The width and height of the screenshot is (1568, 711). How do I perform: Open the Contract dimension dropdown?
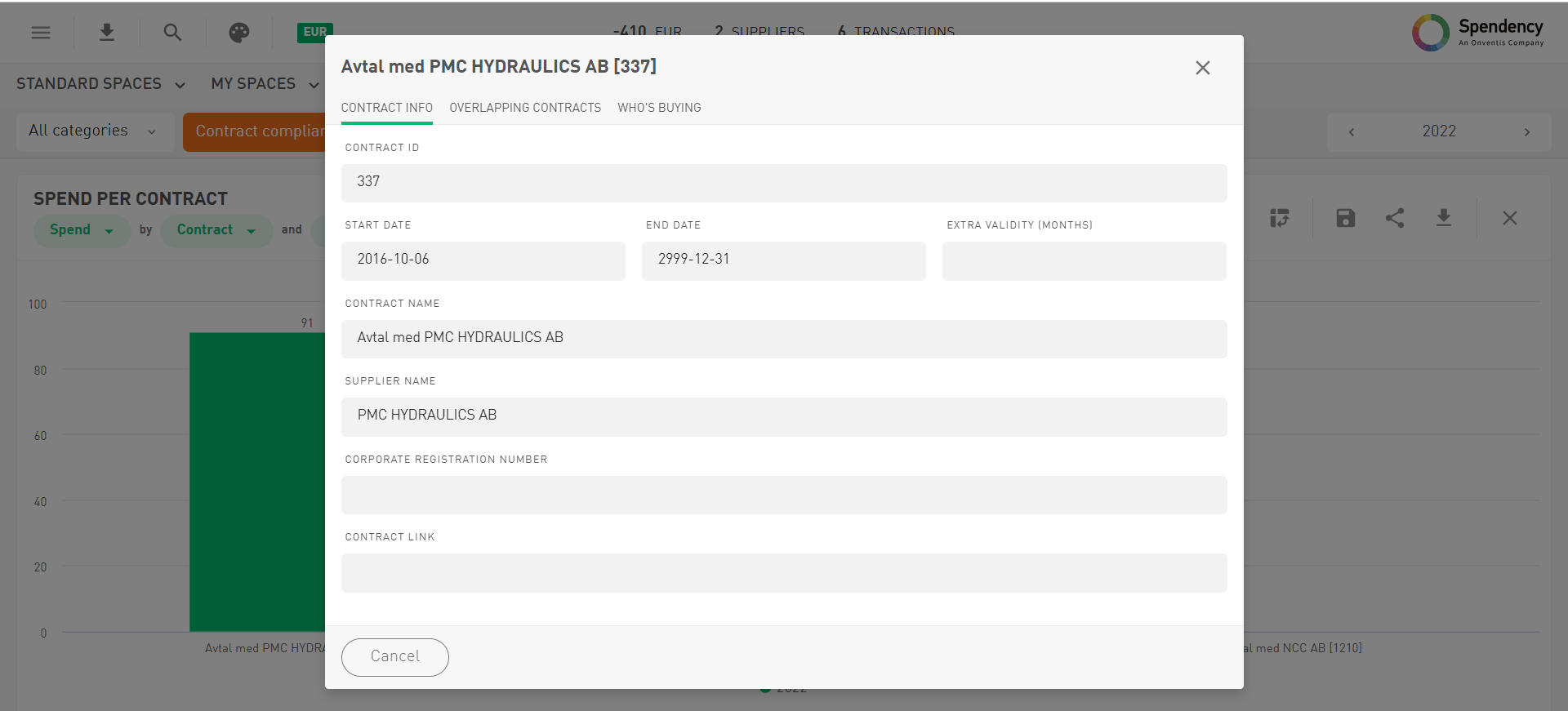[x=216, y=230]
